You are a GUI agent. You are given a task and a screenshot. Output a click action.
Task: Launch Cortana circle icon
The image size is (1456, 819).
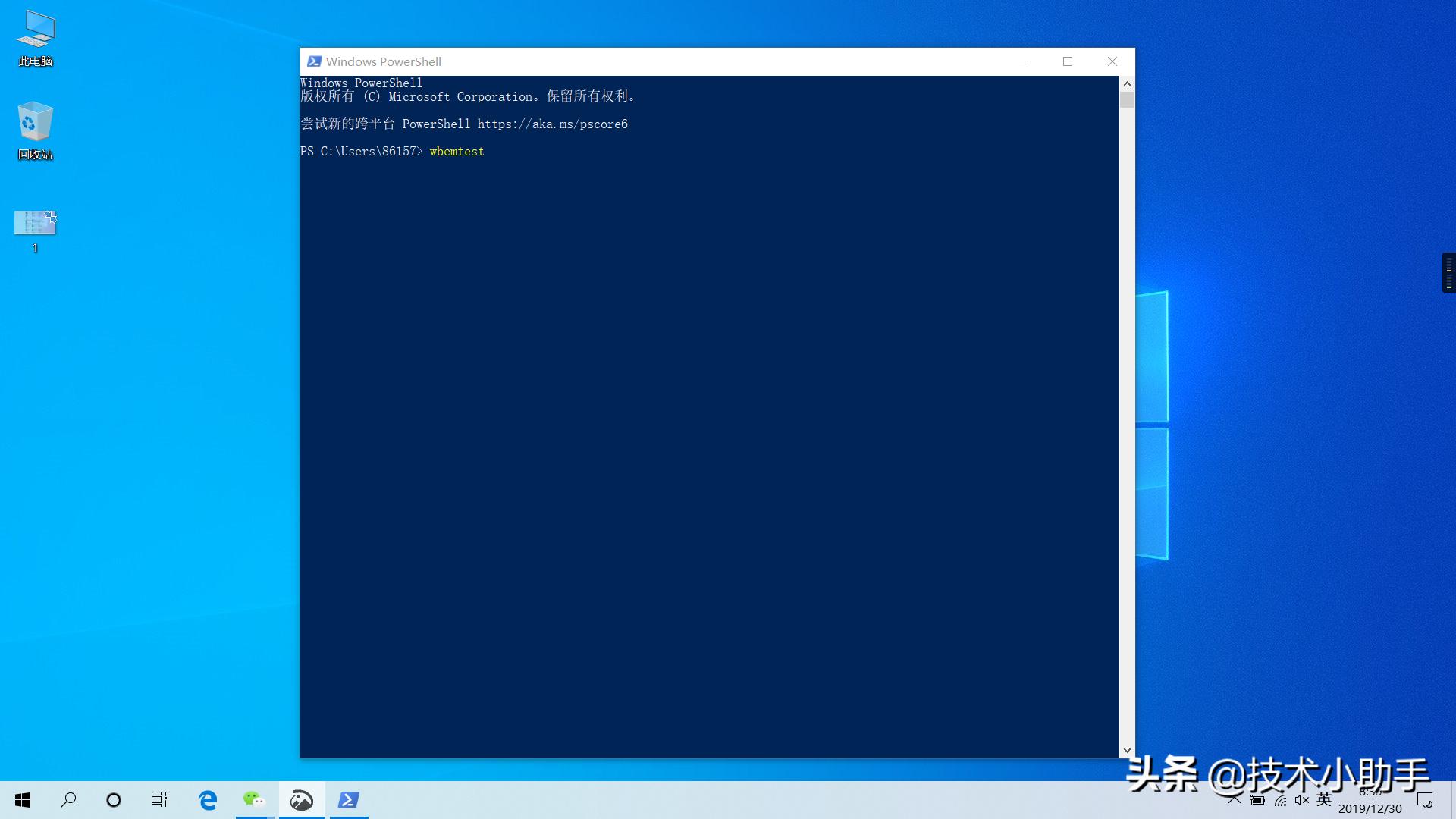point(114,800)
